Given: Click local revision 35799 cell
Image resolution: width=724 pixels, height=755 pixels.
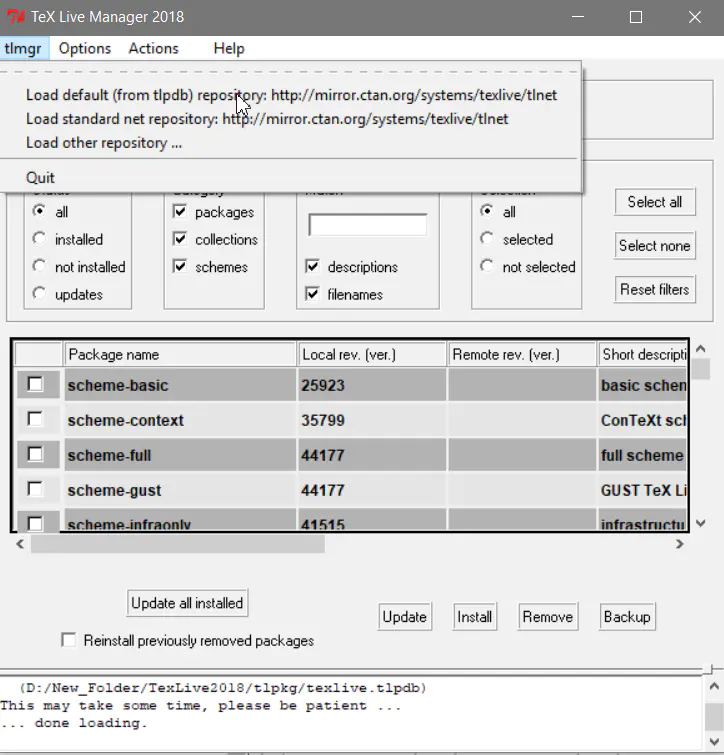Looking at the screenshot, I should click(372, 420).
